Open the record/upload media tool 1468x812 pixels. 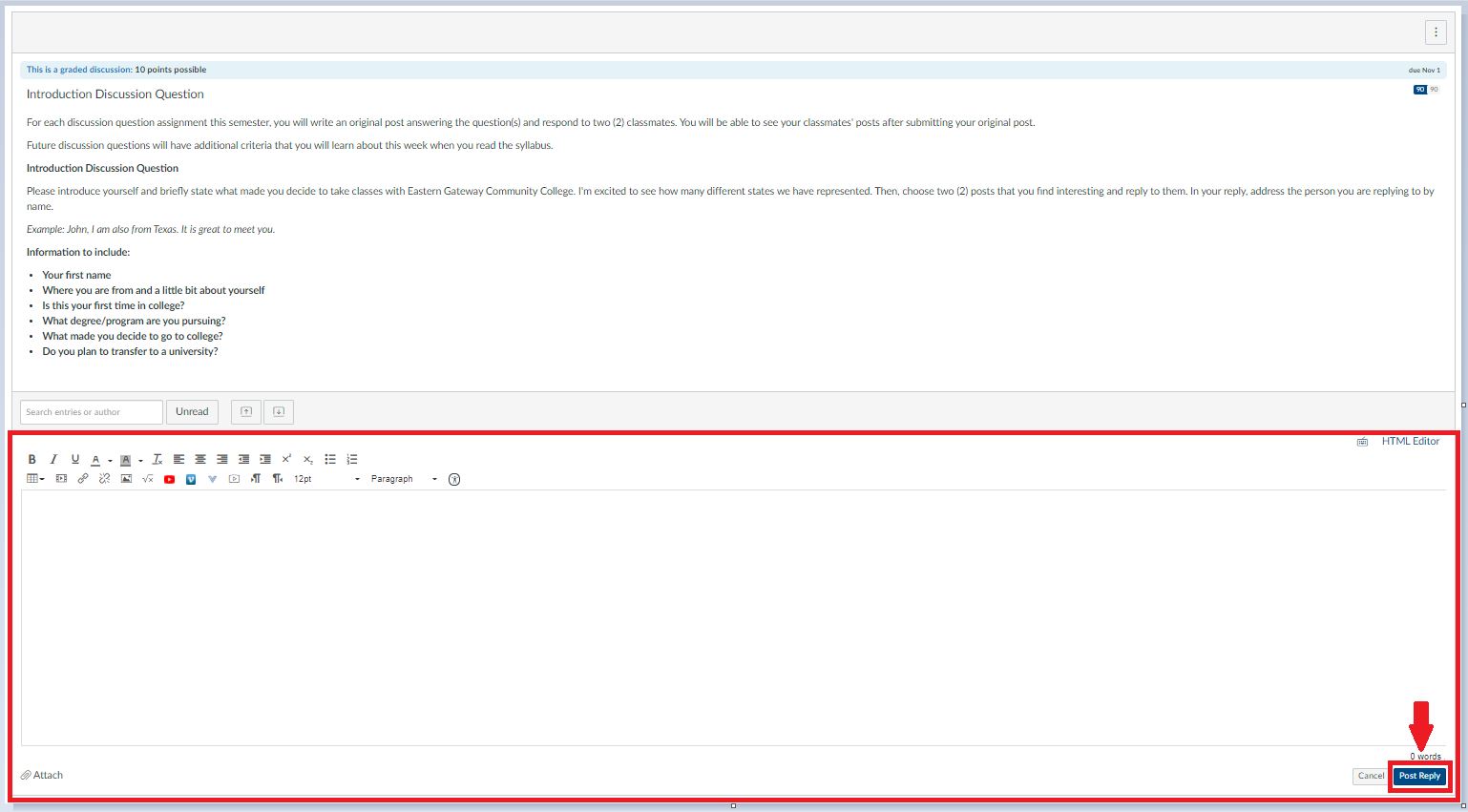pos(234,479)
